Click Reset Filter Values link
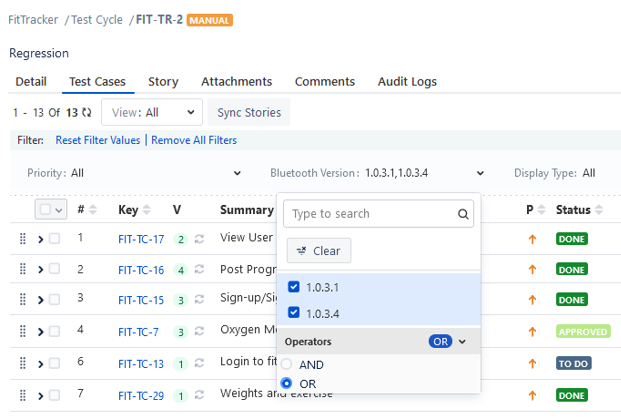Viewport: 621px width, 419px height. point(98,140)
